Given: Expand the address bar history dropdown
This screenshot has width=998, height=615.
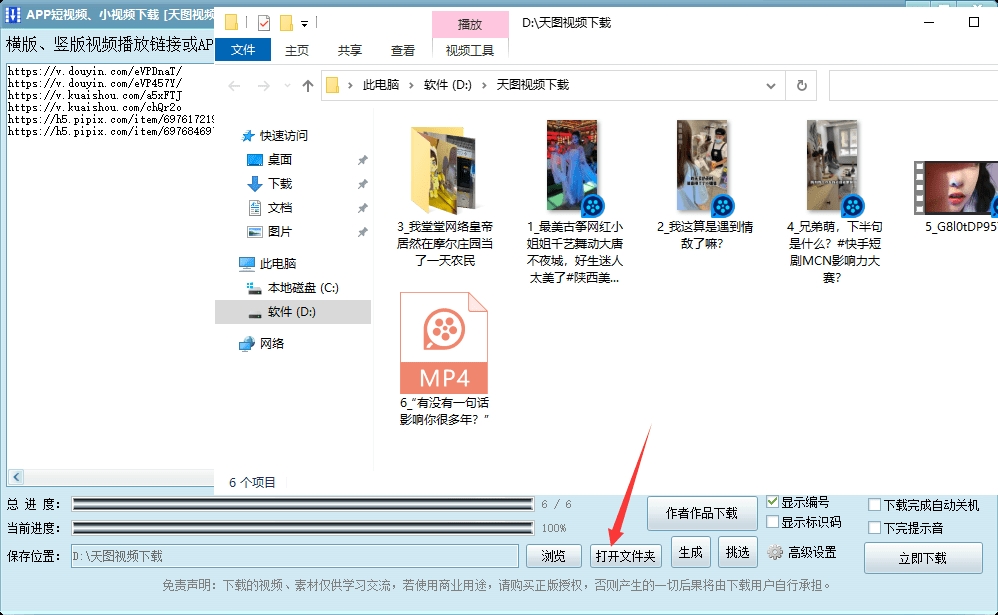Looking at the screenshot, I should click(x=771, y=85).
